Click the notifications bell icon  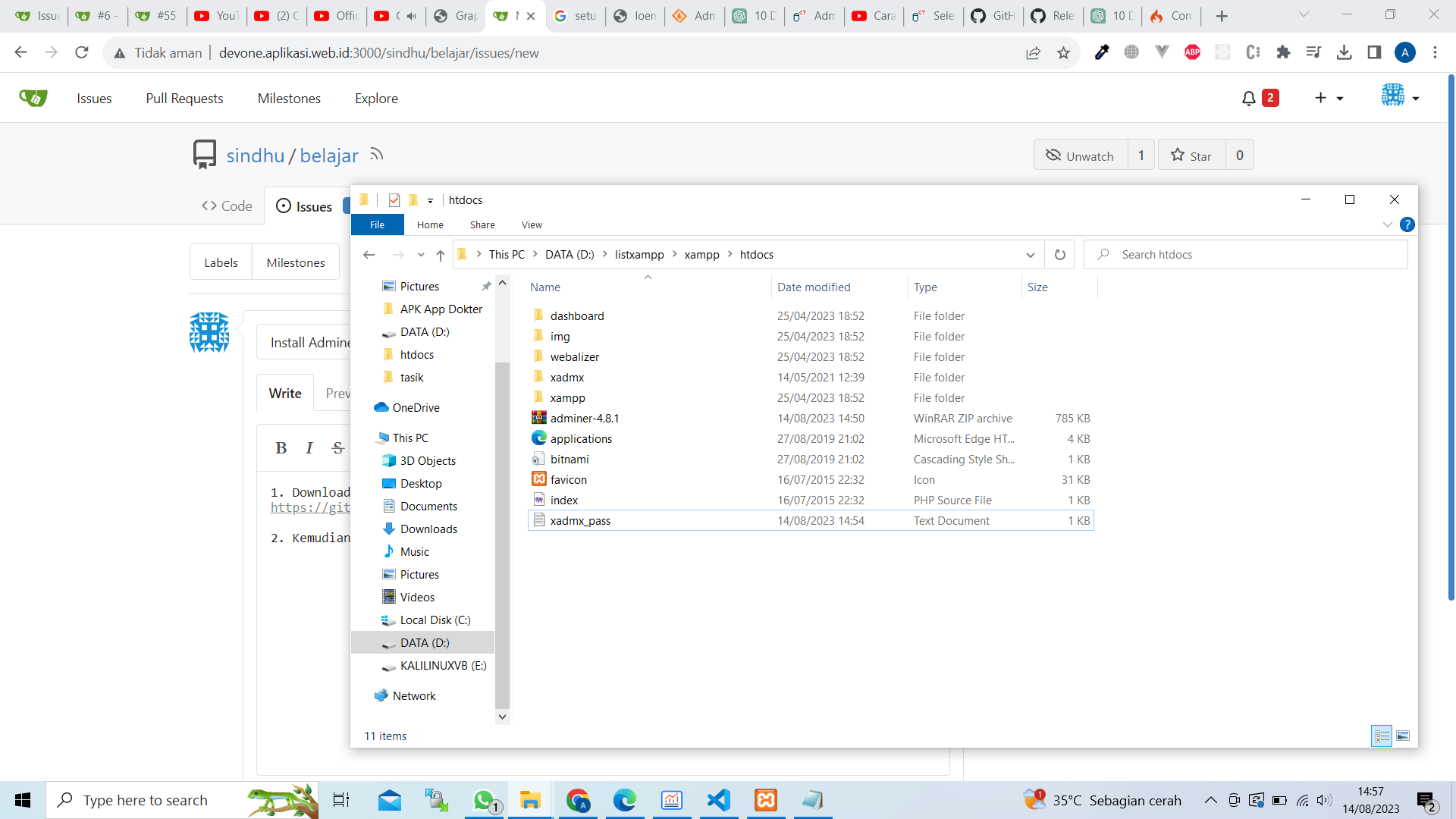click(x=1248, y=99)
